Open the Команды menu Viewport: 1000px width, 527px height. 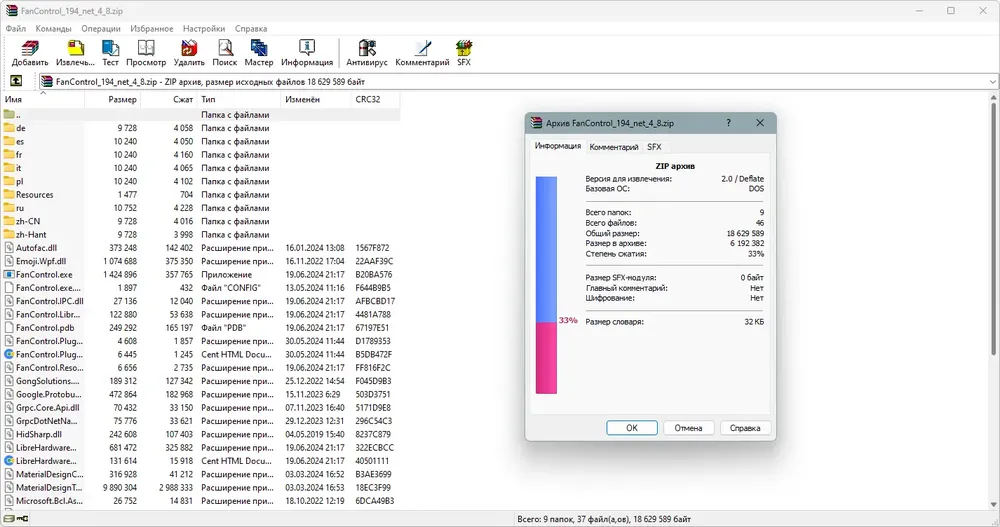point(54,29)
